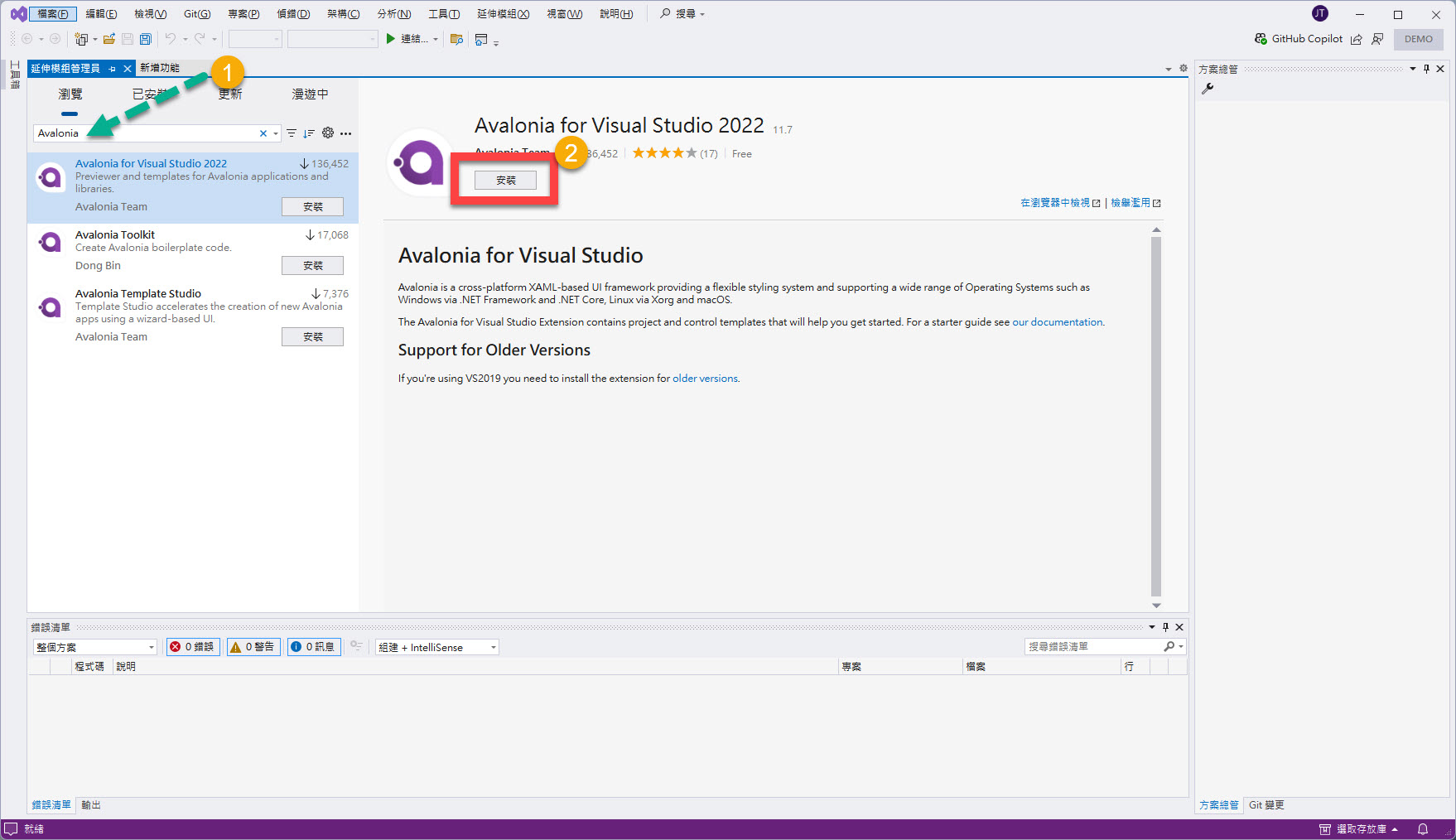The height and width of the screenshot is (840, 1456).
Task: Switch to the Git 變更 tab
Action: [x=1266, y=804]
